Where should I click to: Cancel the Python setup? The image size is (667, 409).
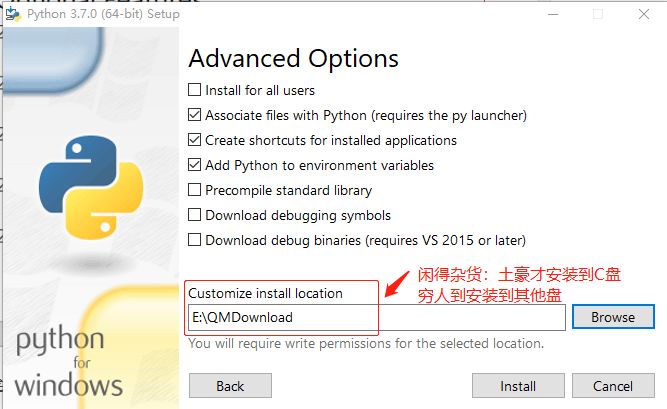(613, 386)
